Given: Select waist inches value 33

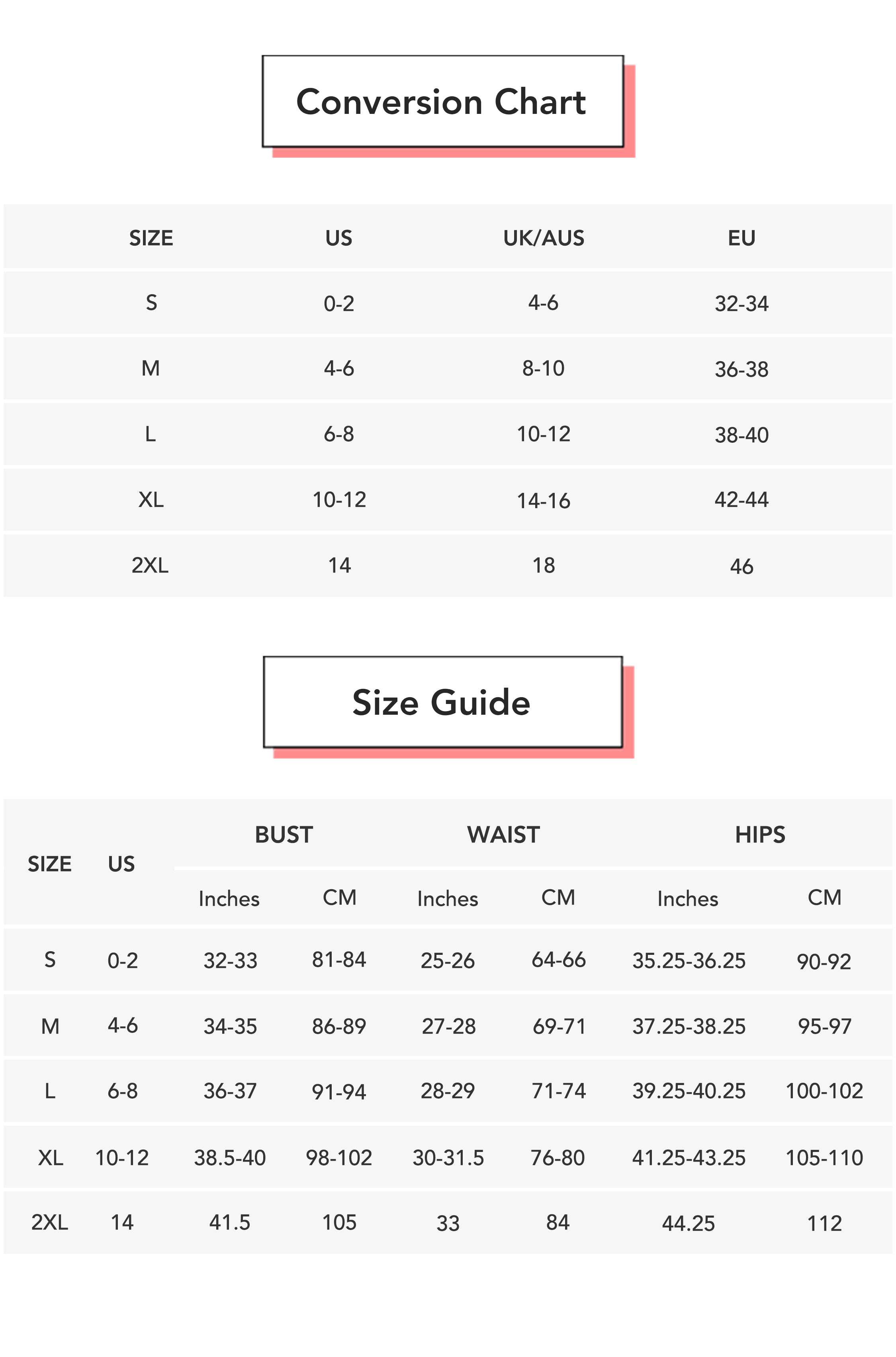Looking at the screenshot, I should point(448,1223).
